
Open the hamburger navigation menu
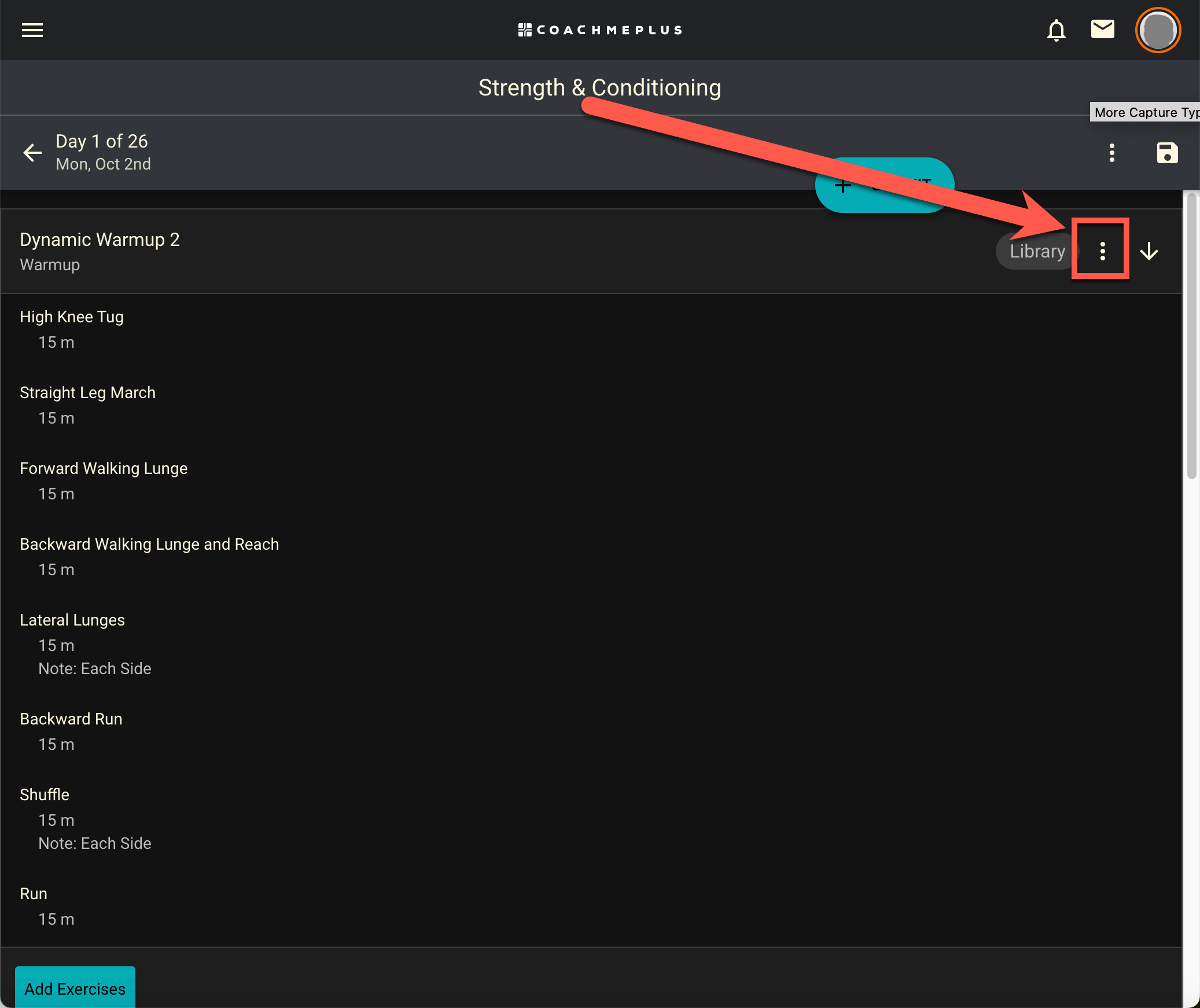coord(32,30)
